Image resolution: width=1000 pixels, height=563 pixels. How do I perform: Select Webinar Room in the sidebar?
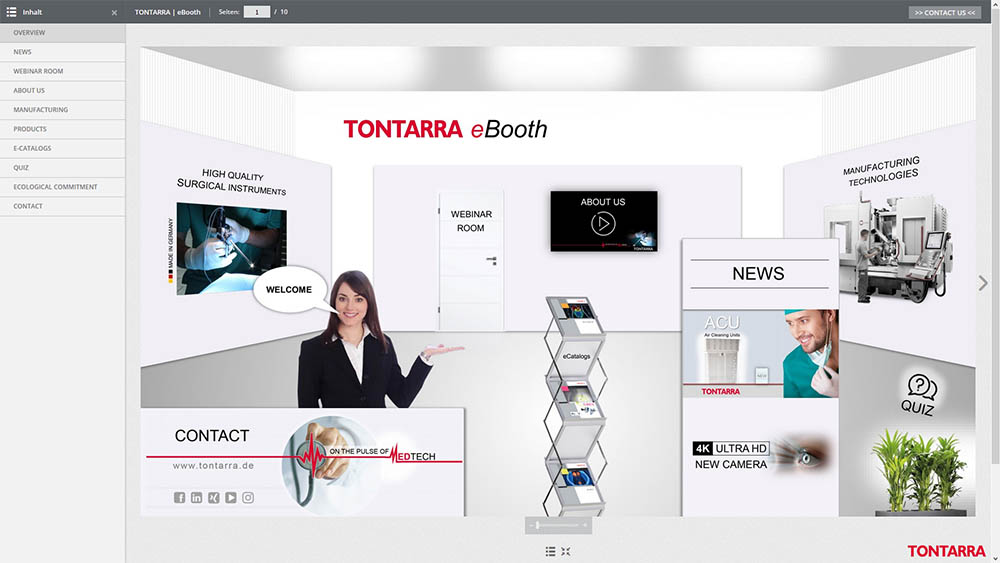tap(38, 71)
